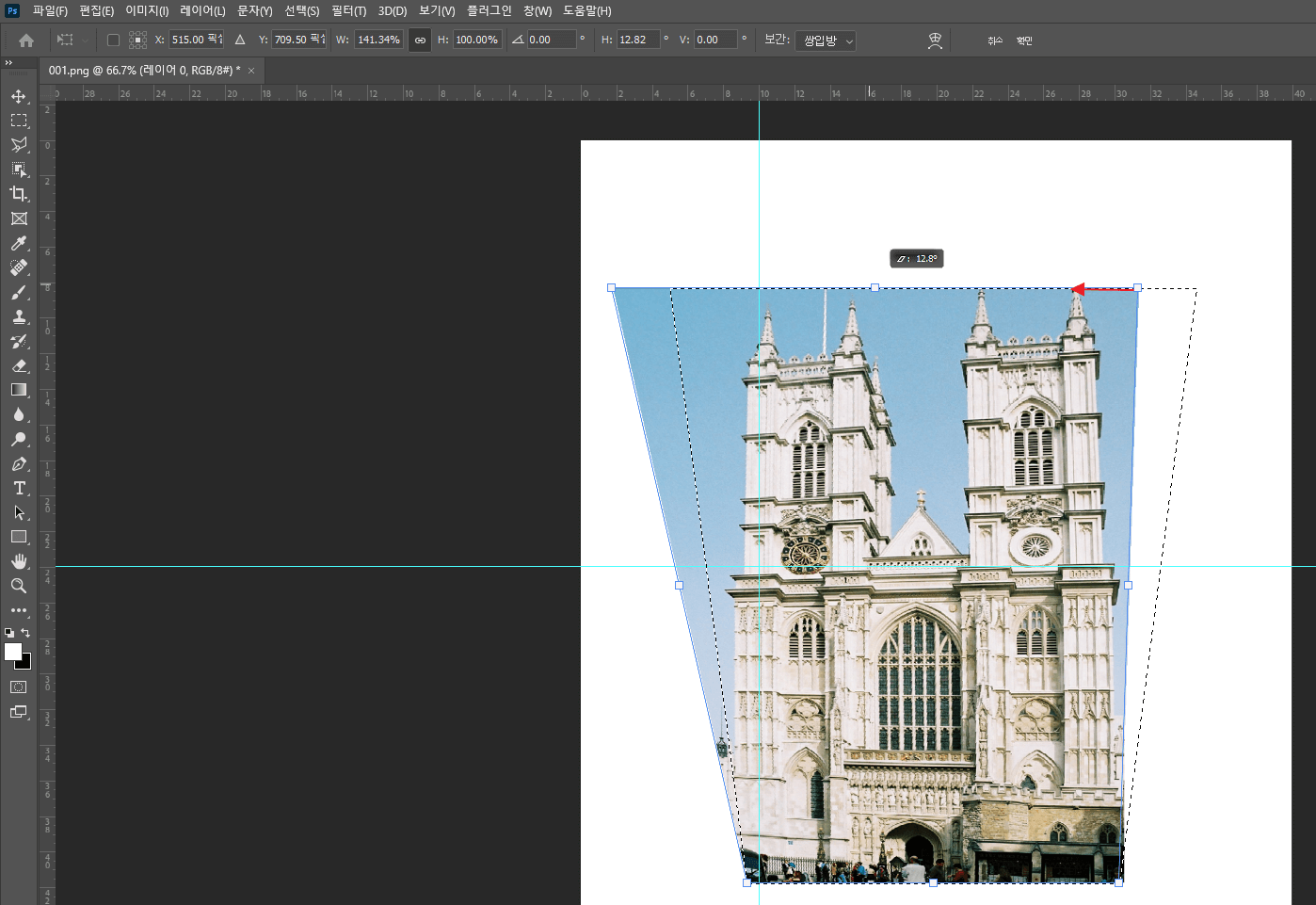Switch to the Hand tool
This screenshot has width=1316, height=905.
(18, 561)
